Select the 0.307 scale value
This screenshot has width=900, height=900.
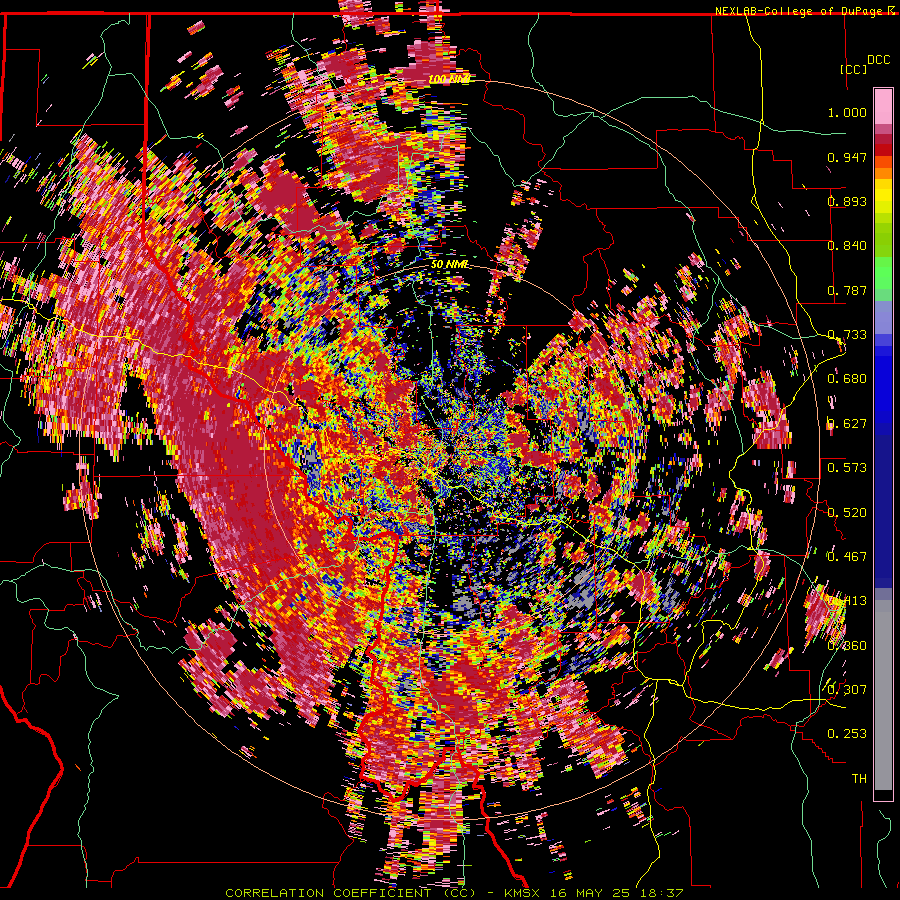pos(847,690)
